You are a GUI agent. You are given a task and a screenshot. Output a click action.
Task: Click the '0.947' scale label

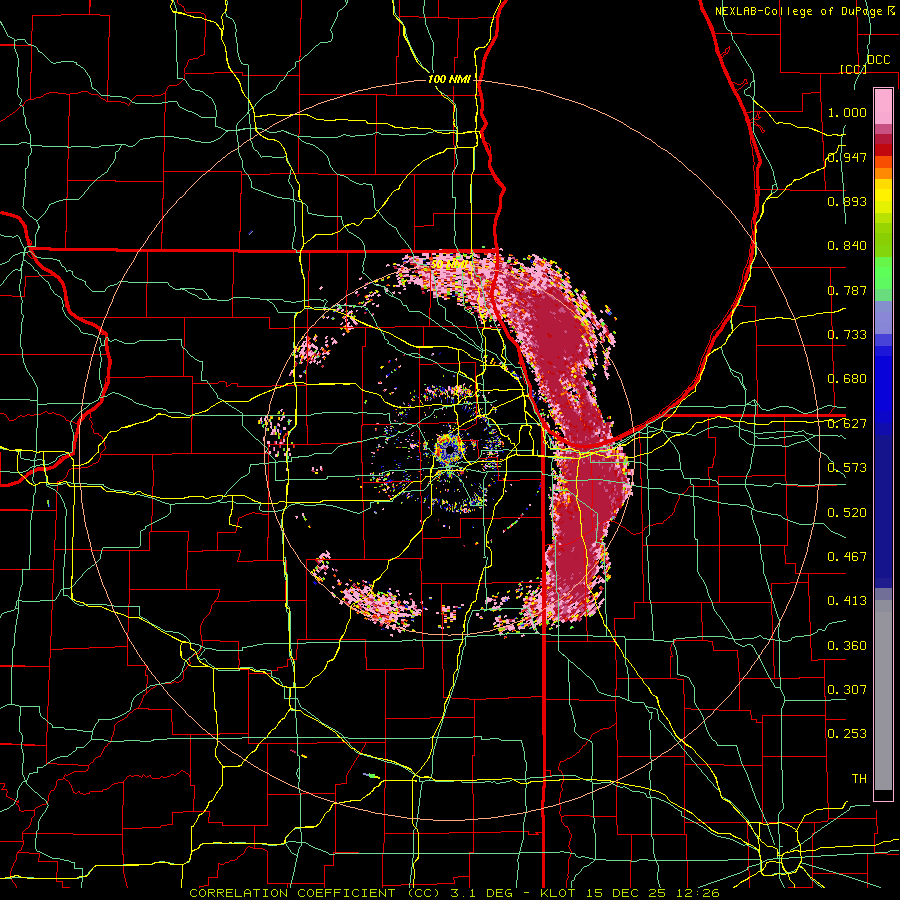tap(847, 157)
